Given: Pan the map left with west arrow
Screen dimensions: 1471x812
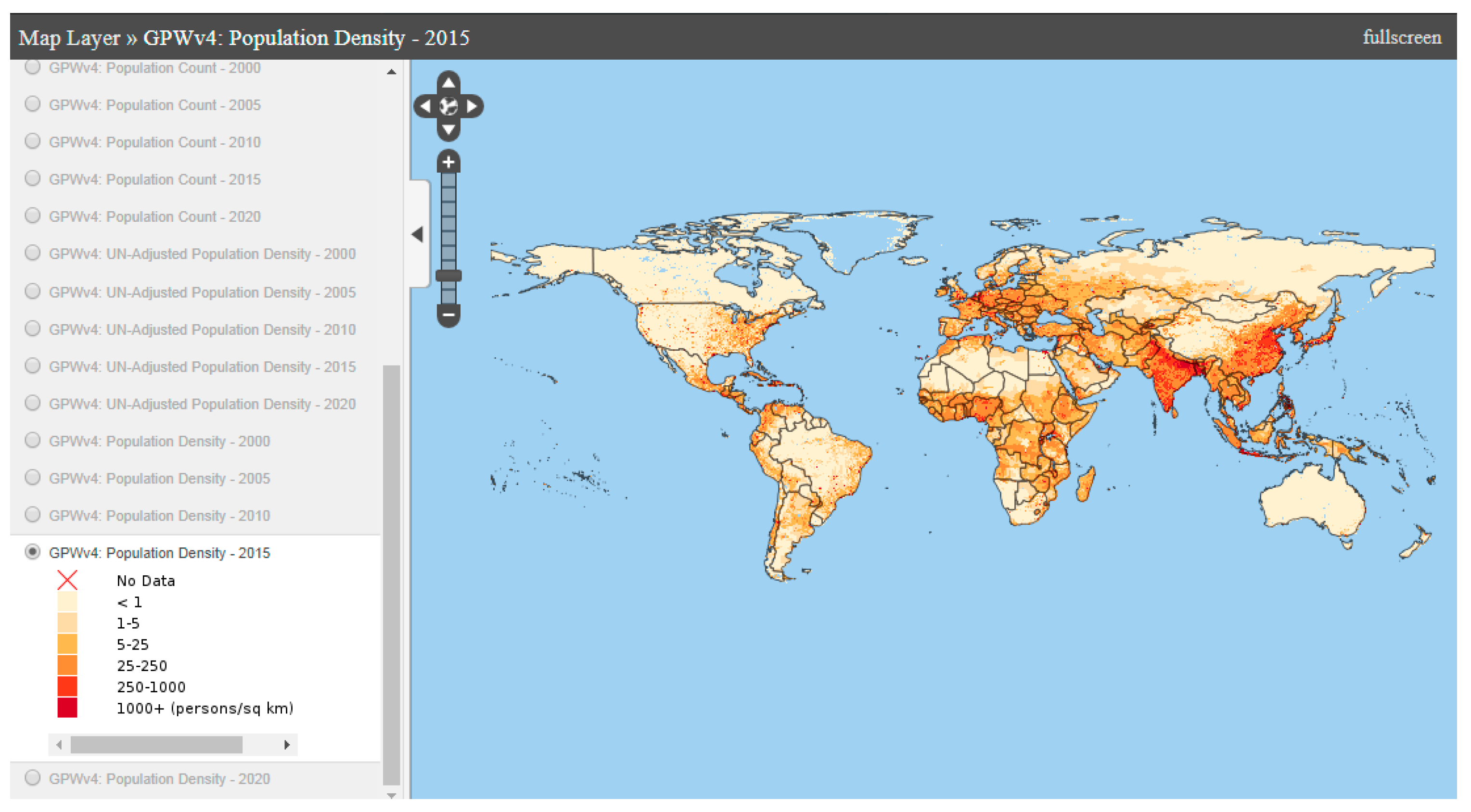Looking at the screenshot, I should [425, 106].
